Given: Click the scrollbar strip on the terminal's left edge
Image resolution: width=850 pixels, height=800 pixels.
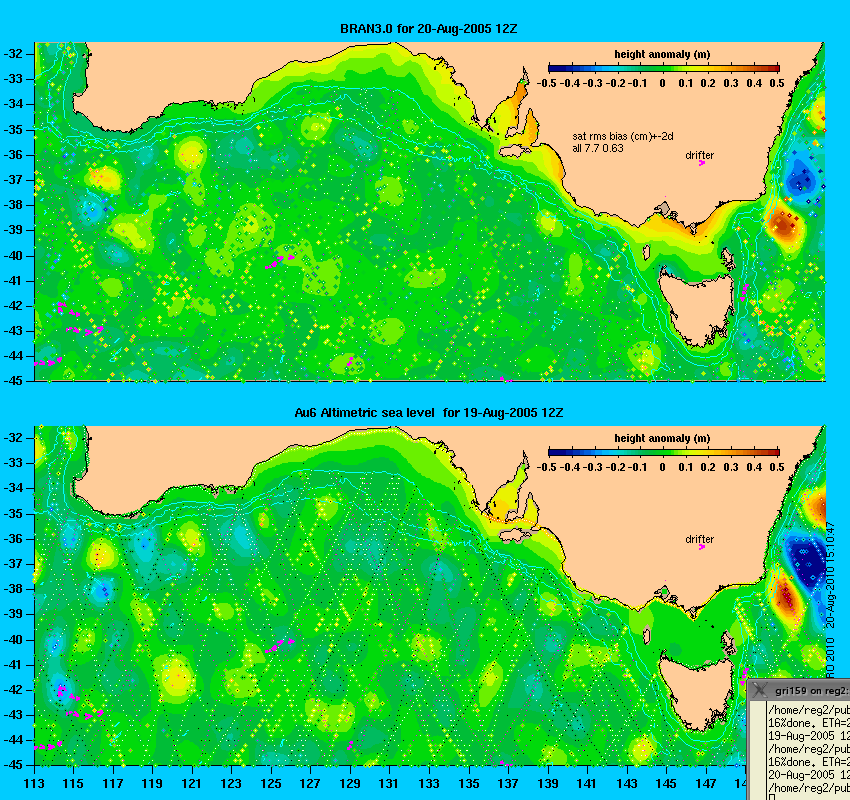Looking at the screenshot, I should click(x=757, y=750).
